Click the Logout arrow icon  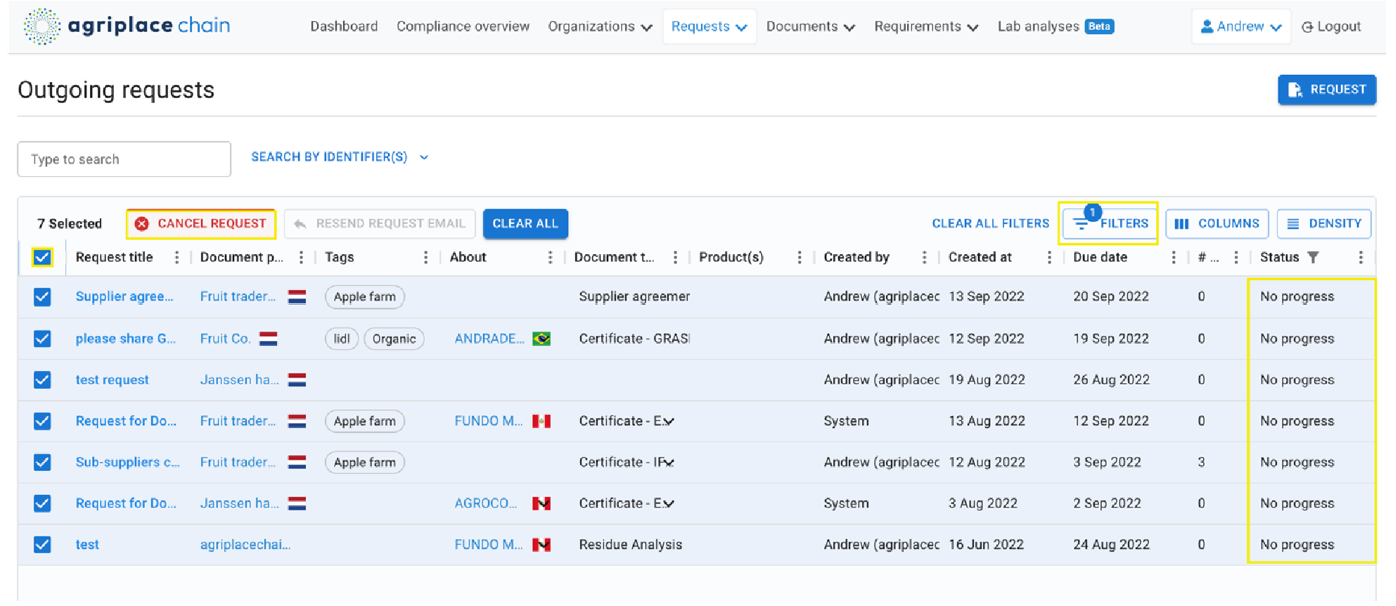coord(1307,27)
